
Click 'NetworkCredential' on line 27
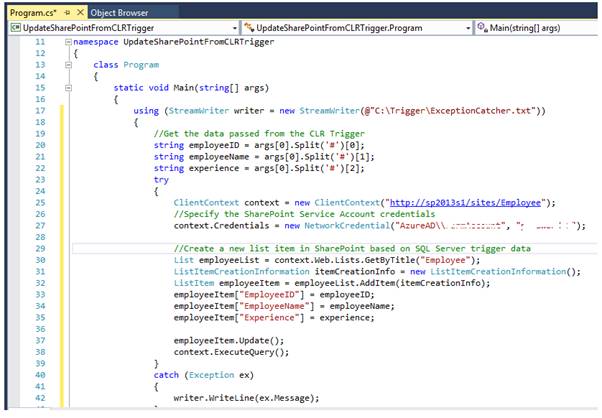tap(347, 226)
